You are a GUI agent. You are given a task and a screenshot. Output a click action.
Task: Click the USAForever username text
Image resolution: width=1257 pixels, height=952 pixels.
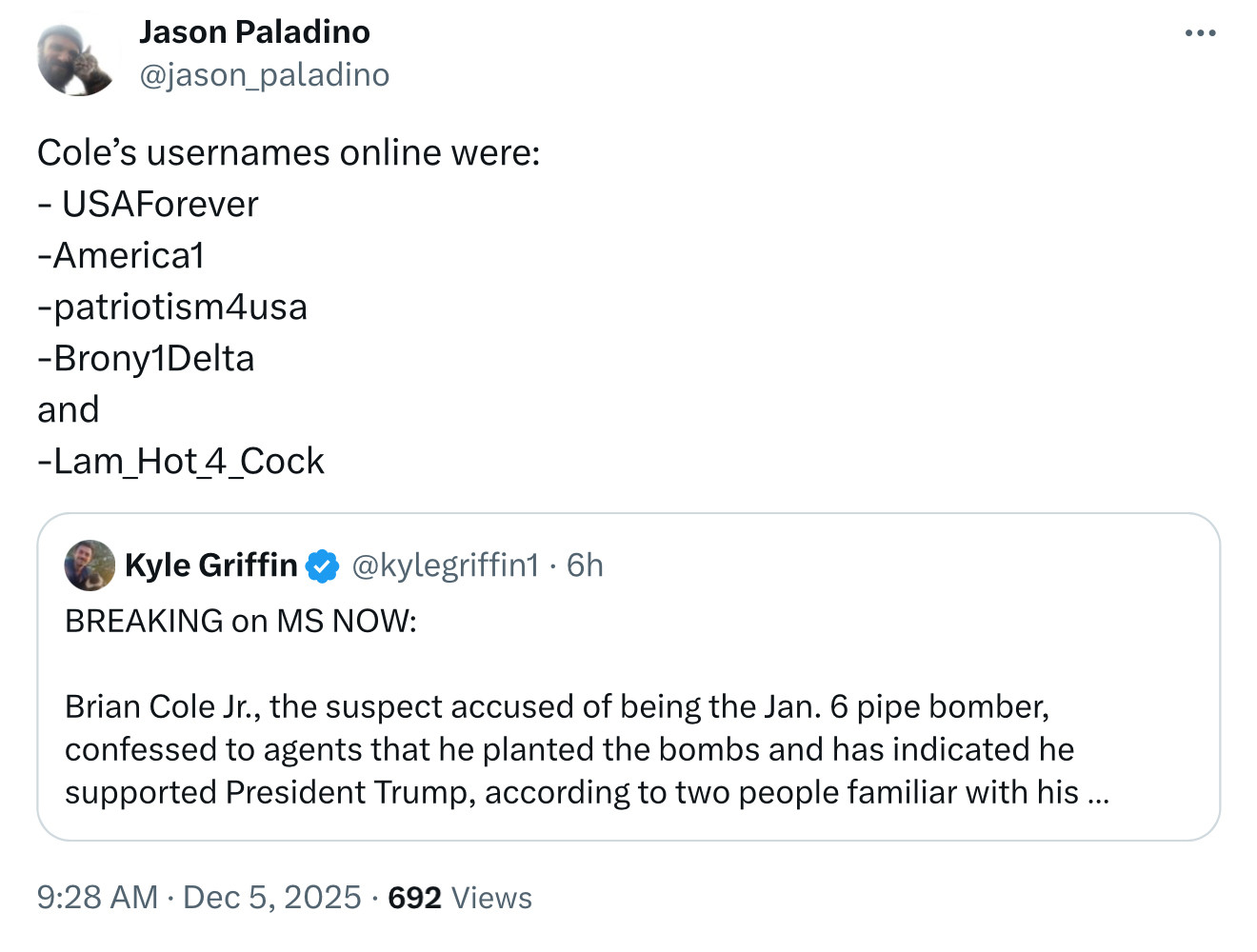coord(160,205)
